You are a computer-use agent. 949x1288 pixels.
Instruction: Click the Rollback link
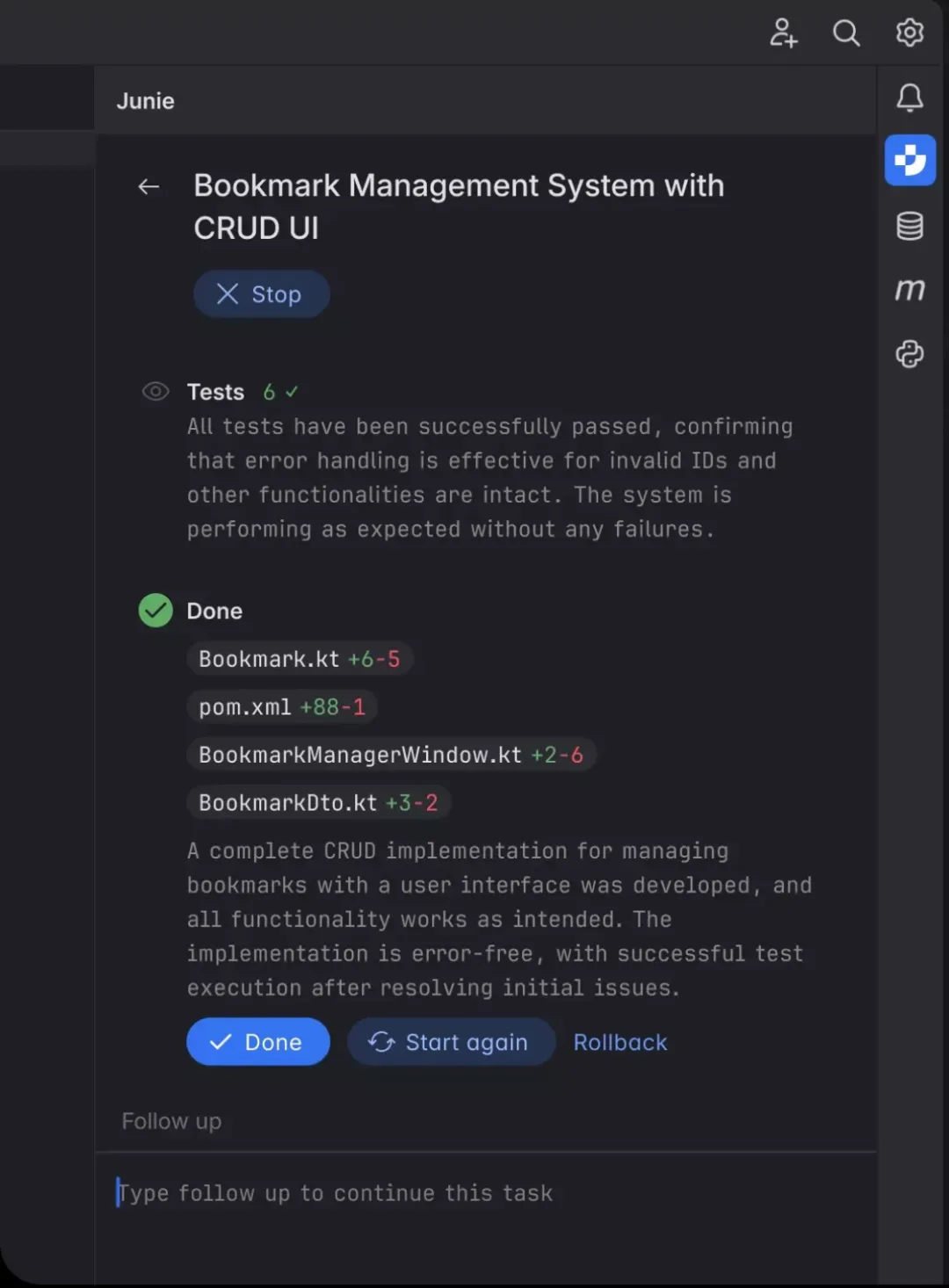(620, 1042)
